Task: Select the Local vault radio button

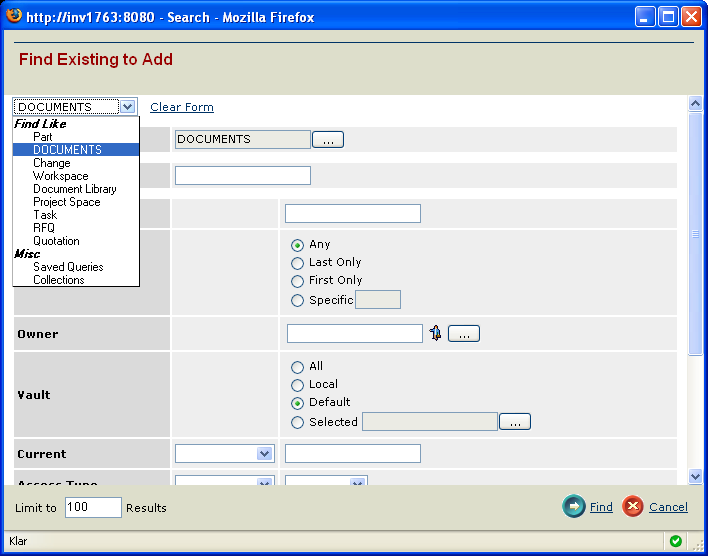Action: (x=297, y=385)
